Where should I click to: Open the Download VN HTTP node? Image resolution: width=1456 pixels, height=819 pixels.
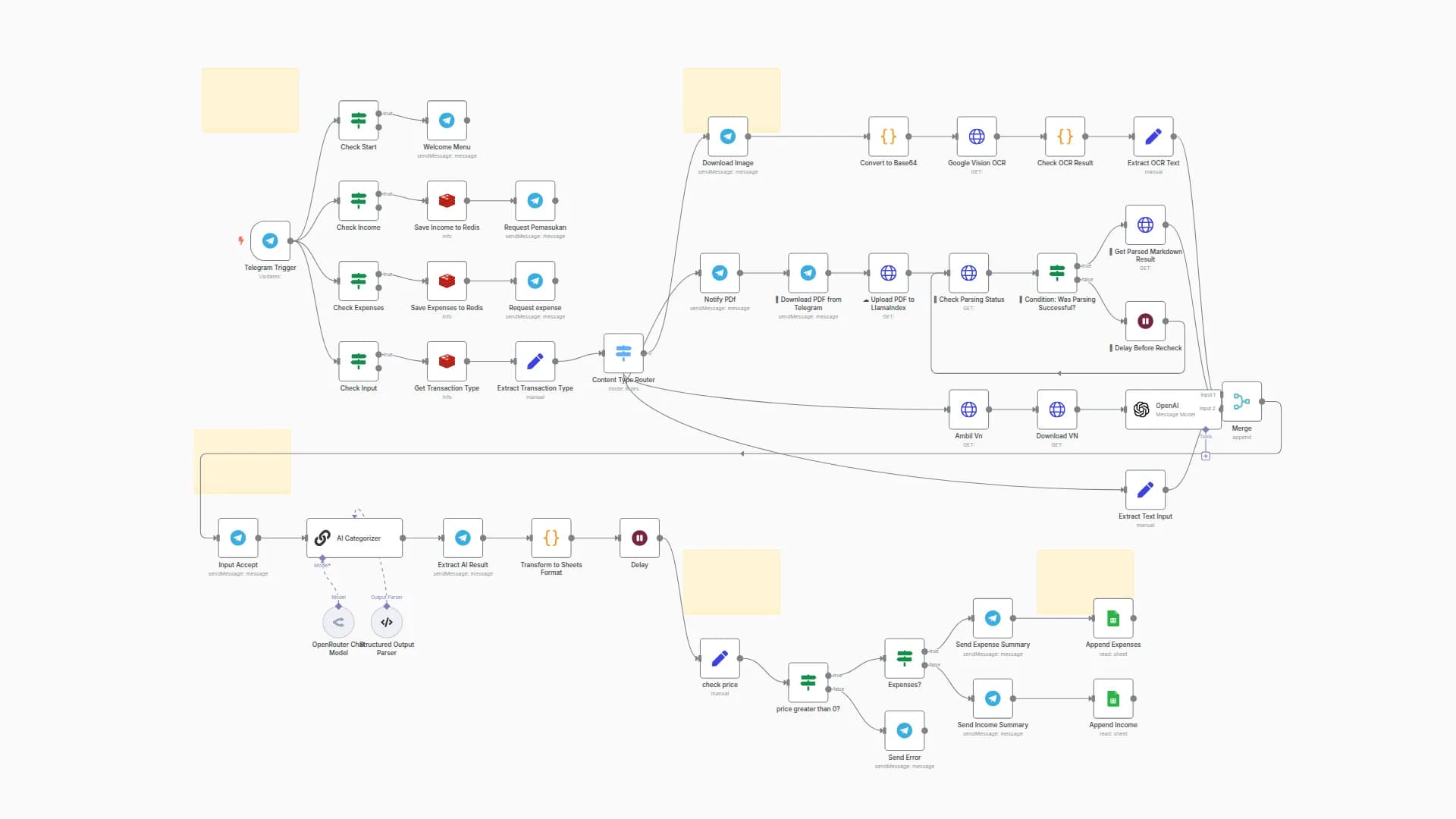[1057, 409]
